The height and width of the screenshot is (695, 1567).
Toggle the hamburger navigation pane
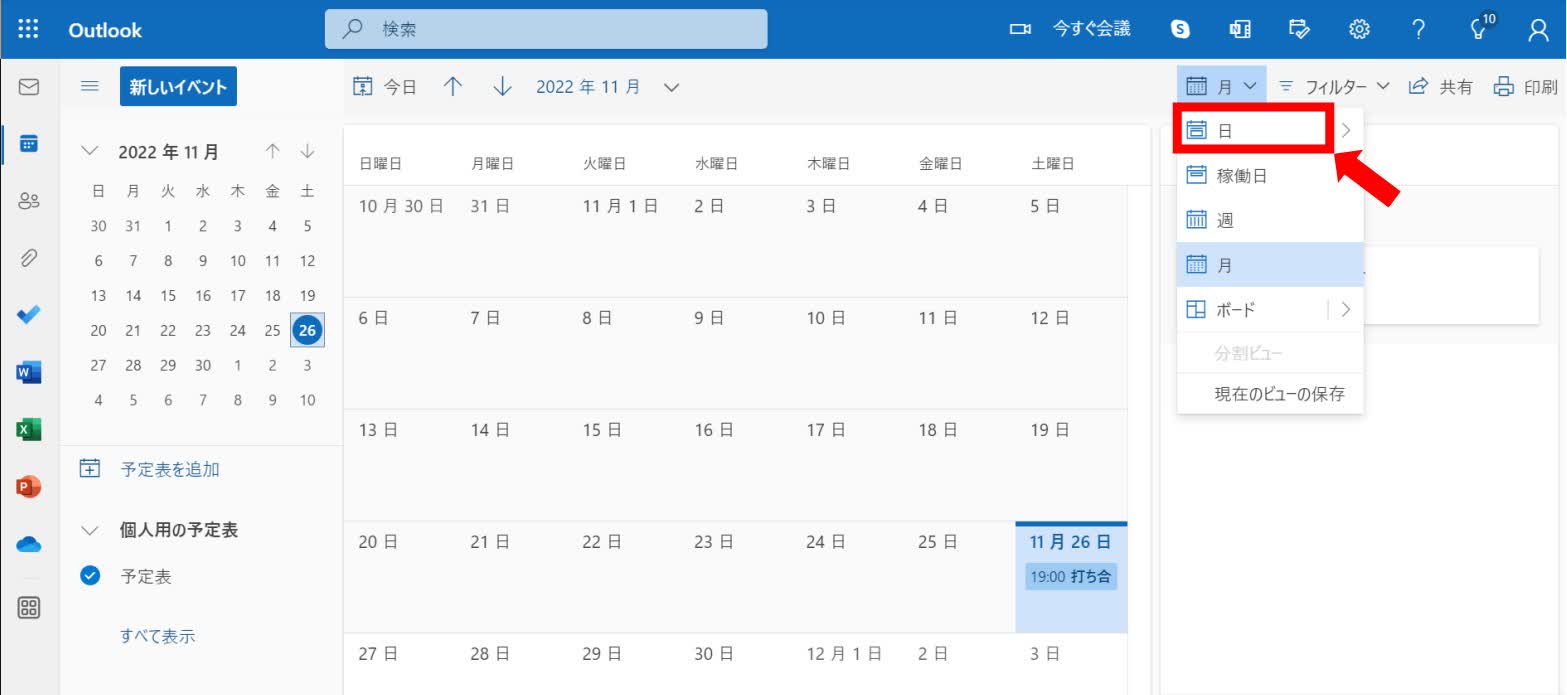[89, 87]
